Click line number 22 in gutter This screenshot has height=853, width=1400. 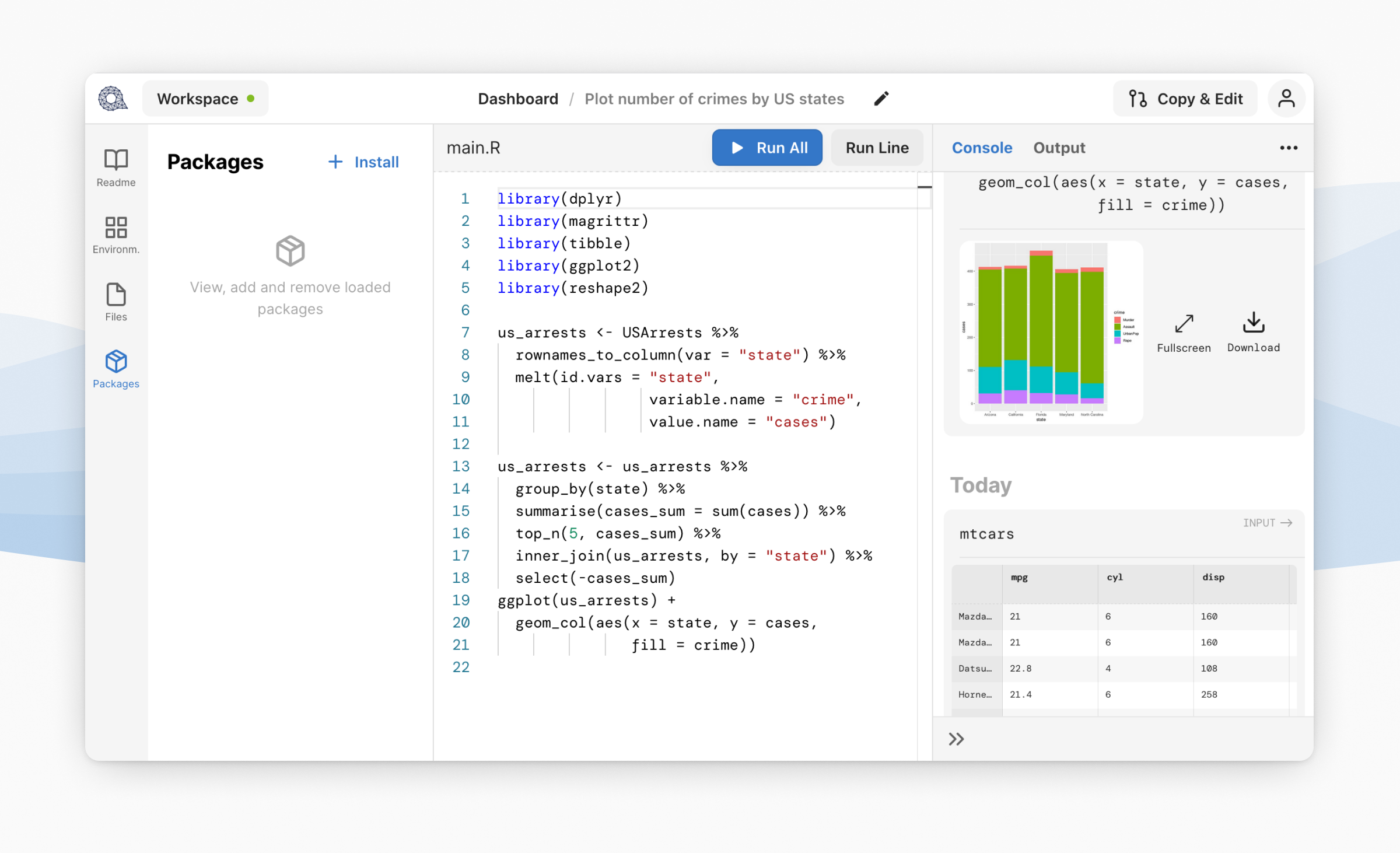[x=461, y=667]
